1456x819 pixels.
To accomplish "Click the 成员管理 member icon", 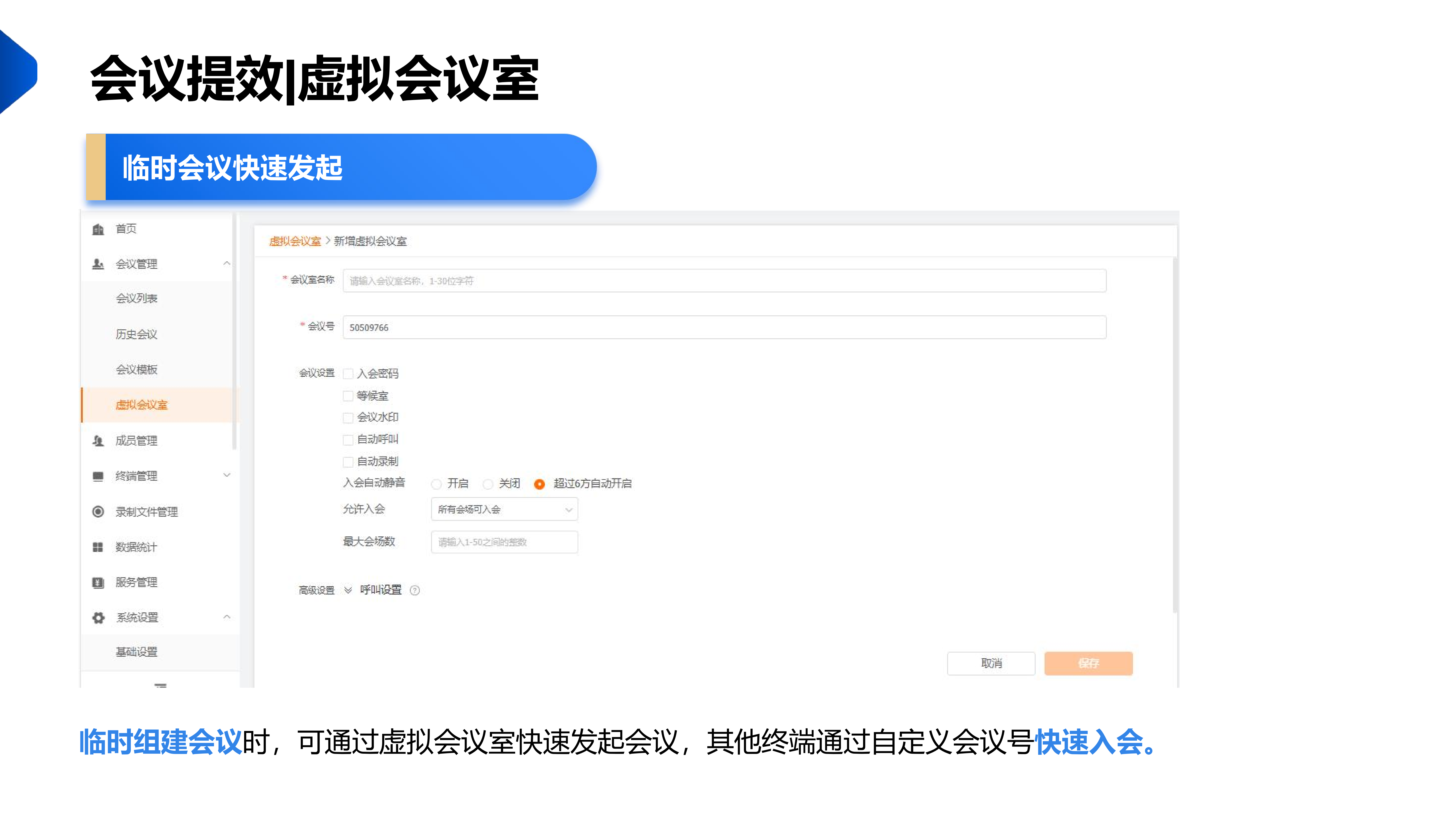I will click(x=98, y=441).
